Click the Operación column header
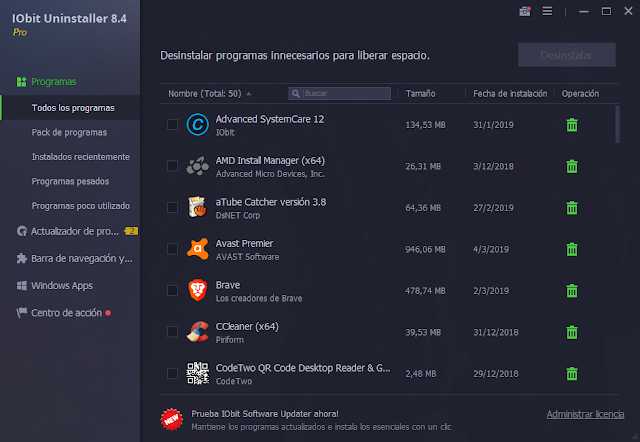Image resolution: width=640 pixels, height=442 pixels. click(580, 94)
